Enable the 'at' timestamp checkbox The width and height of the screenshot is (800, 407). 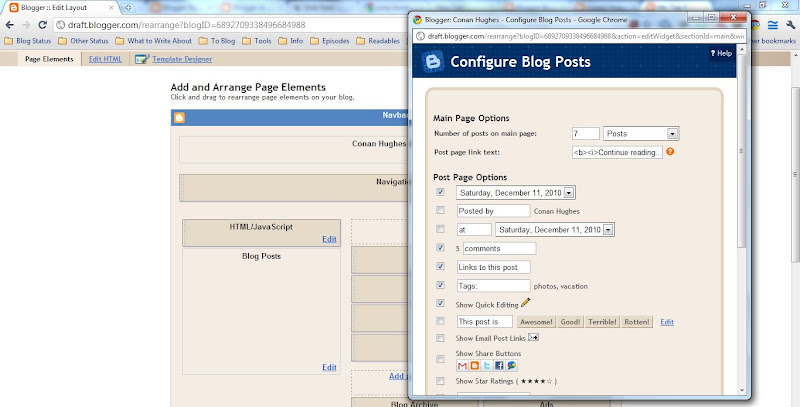[440, 229]
